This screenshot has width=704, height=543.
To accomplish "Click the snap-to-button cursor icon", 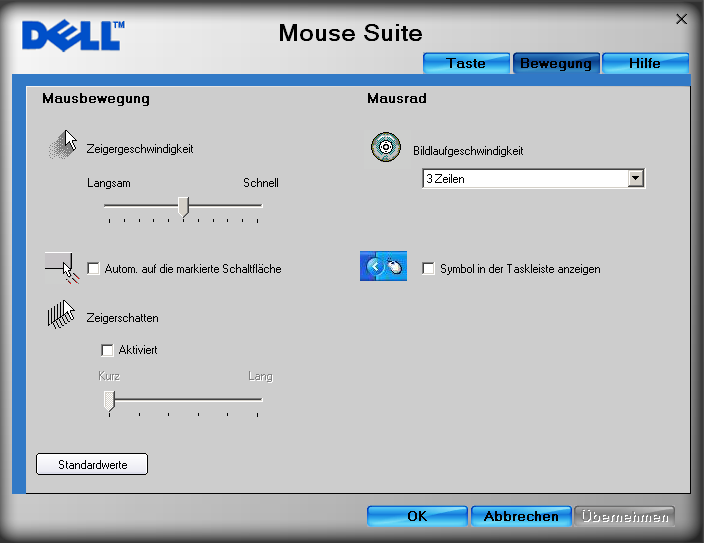I will 62,268.
